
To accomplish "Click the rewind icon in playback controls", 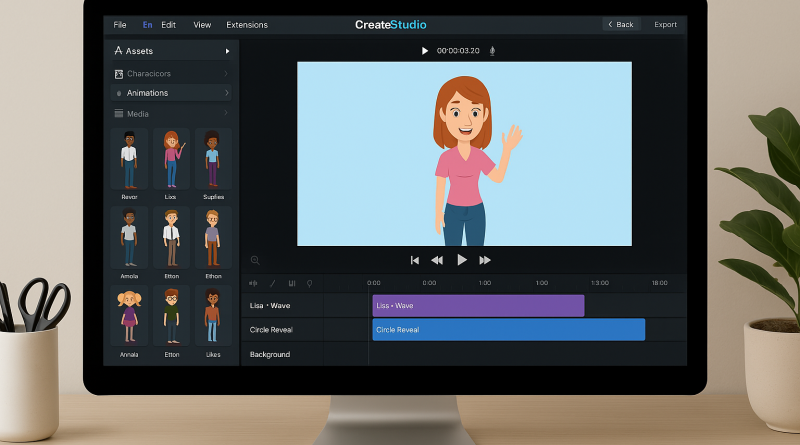I will click(x=437, y=260).
